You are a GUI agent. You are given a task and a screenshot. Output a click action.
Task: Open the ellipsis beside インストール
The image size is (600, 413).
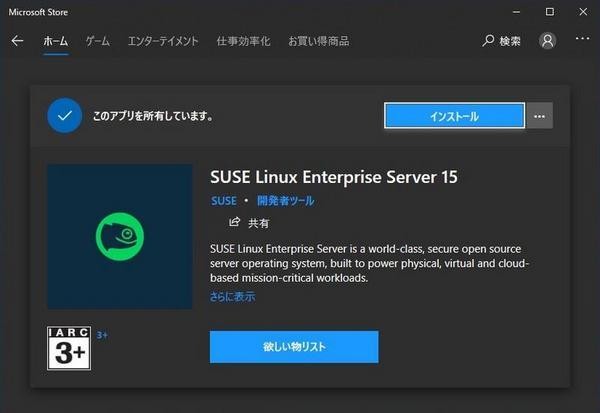[x=540, y=116]
